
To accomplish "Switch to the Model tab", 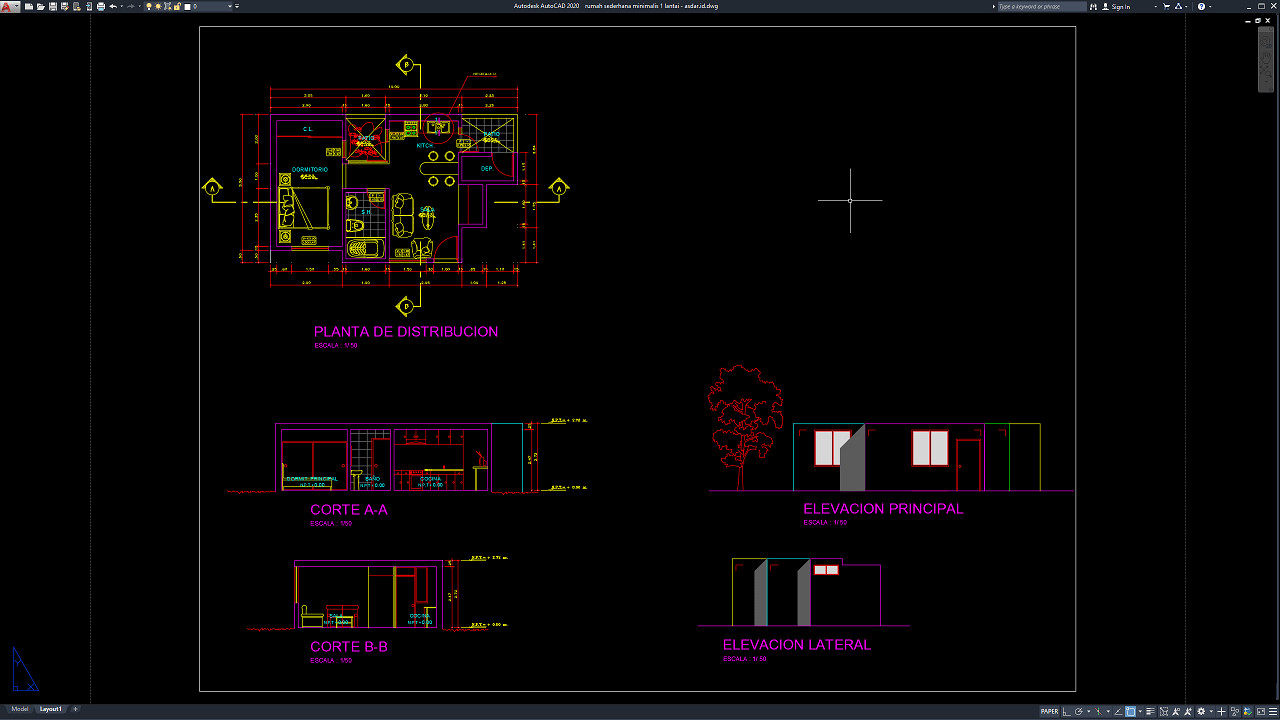I will pyautogui.click(x=19, y=709).
